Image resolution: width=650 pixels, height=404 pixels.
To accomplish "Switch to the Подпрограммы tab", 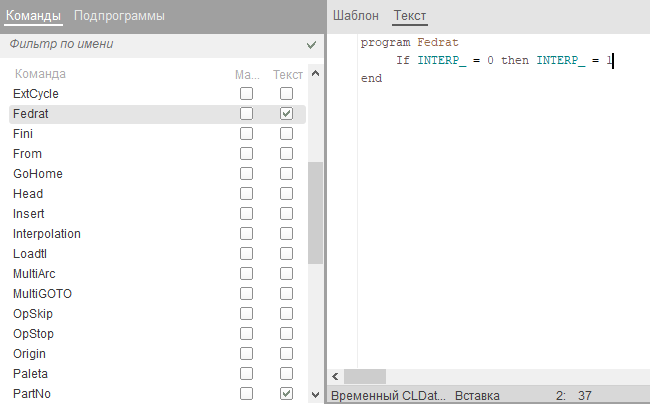I will (x=119, y=16).
